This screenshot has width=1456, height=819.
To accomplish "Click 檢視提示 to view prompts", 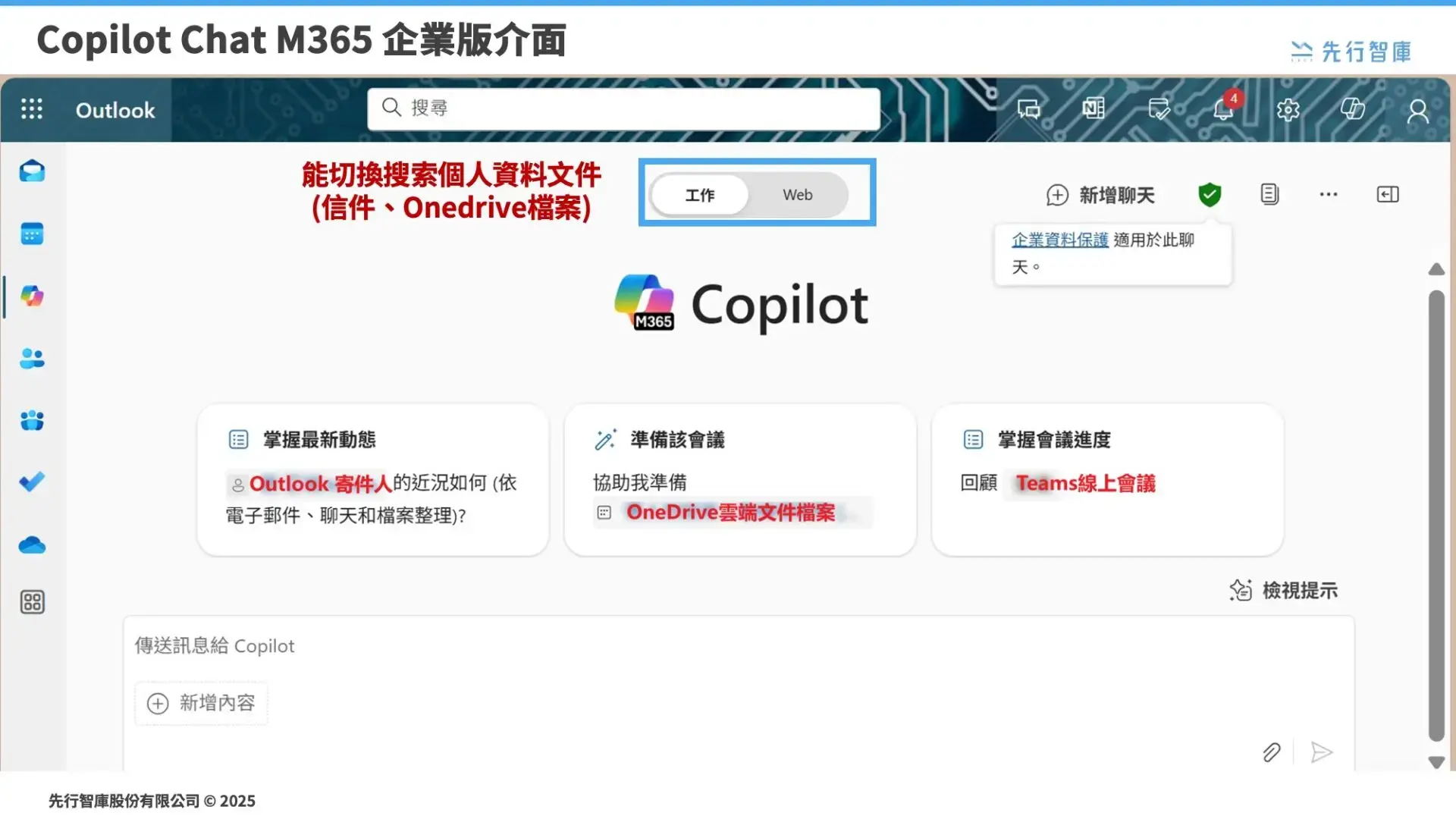I will click(x=1284, y=590).
